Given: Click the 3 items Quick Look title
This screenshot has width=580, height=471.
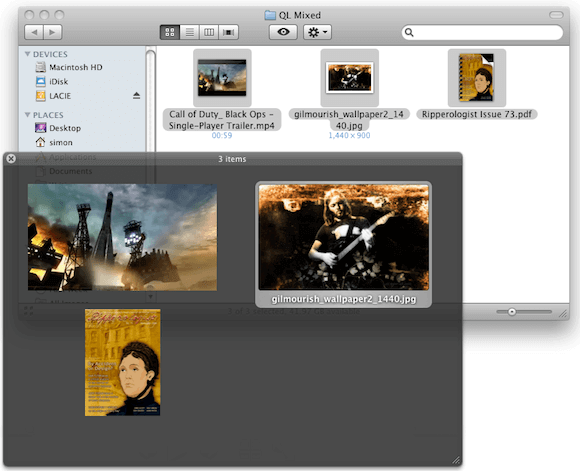Looking at the screenshot, I should (x=232, y=159).
